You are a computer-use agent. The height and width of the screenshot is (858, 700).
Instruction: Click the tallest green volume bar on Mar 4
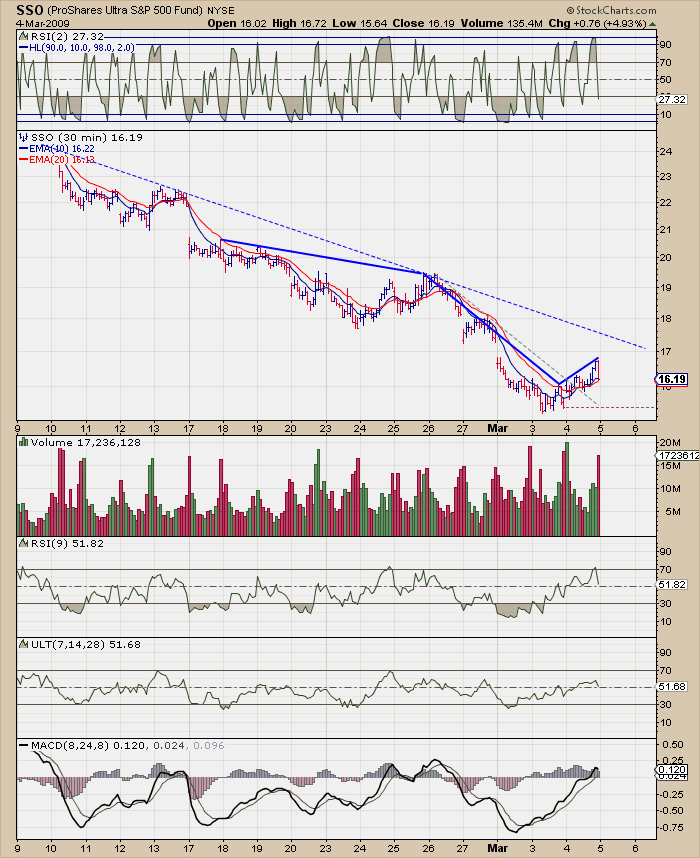[566, 489]
